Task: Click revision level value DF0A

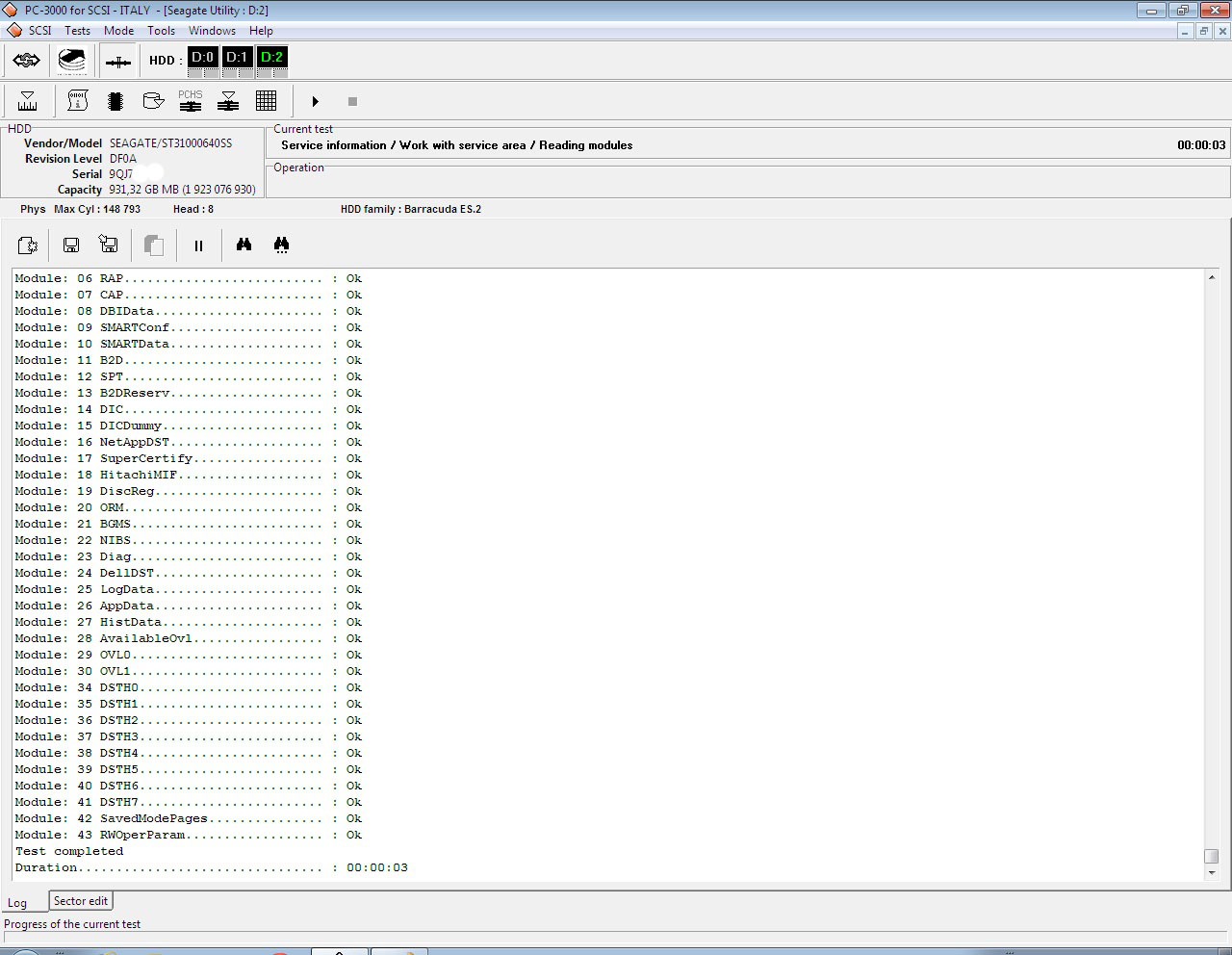Action: pos(123,159)
